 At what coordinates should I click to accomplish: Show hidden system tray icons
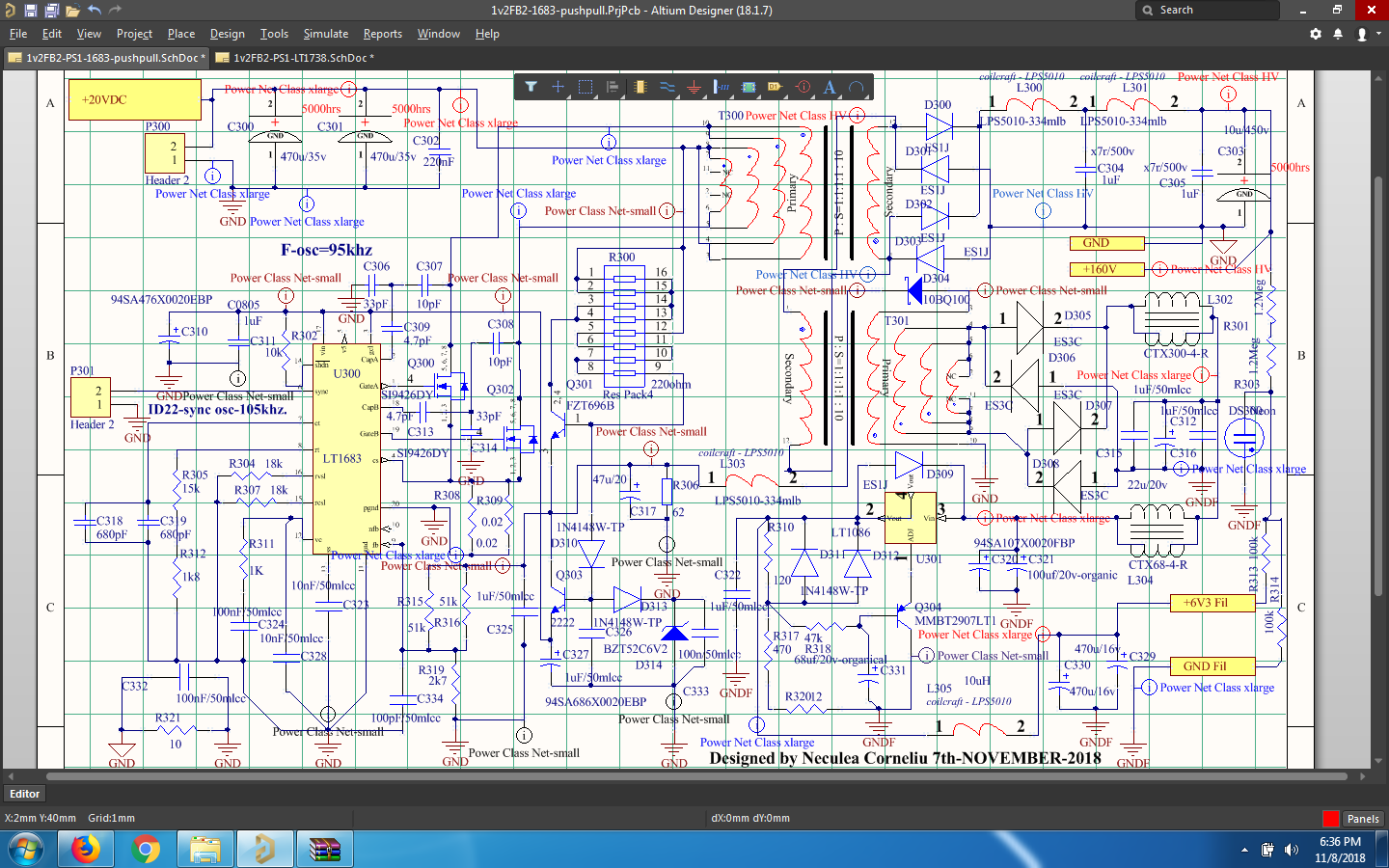1244,850
